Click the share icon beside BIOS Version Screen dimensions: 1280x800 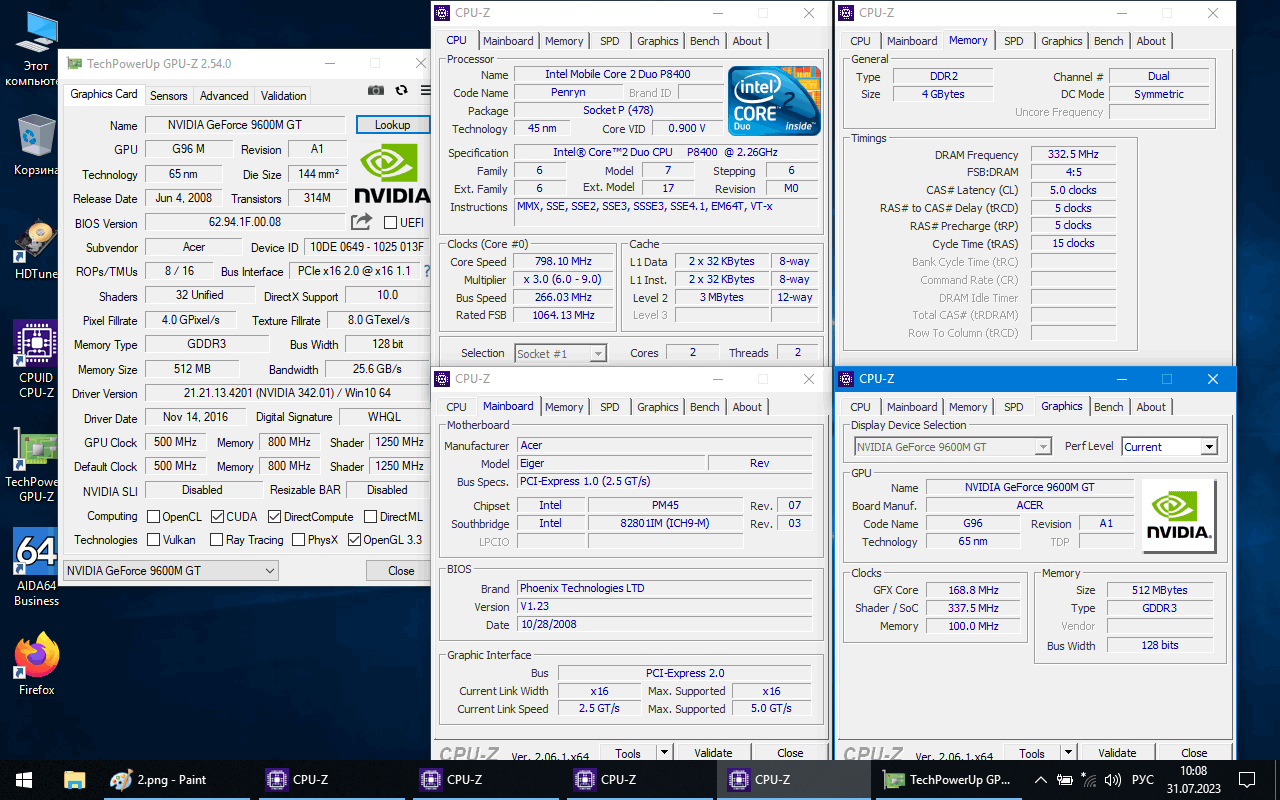pyautogui.click(x=361, y=222)
